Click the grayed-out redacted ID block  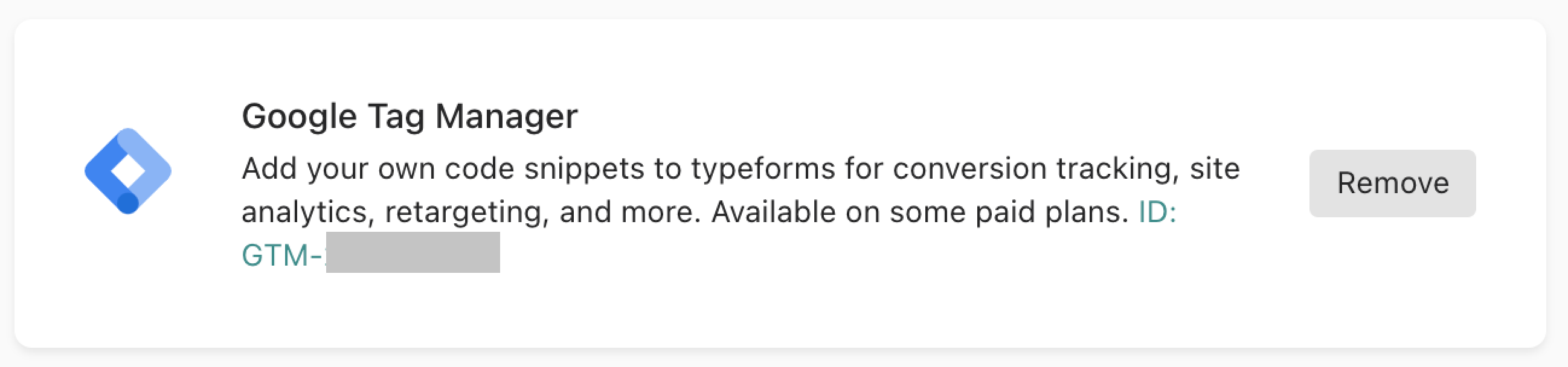413,252
